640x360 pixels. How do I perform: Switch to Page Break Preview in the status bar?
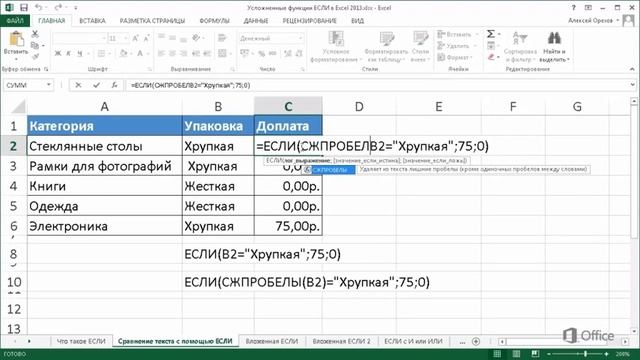point(535,354)
